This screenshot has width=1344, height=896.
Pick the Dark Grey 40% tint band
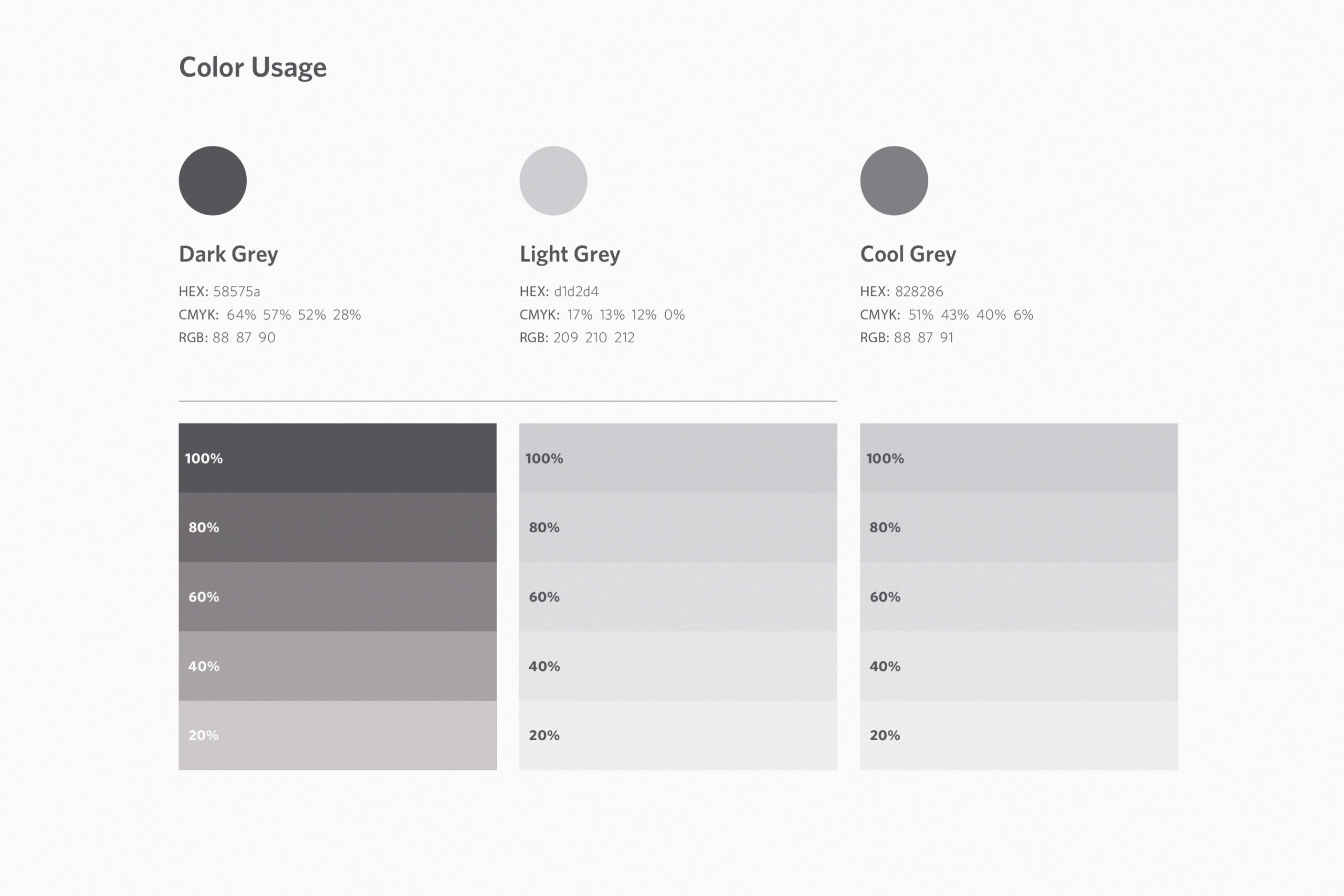click(337, 666)
